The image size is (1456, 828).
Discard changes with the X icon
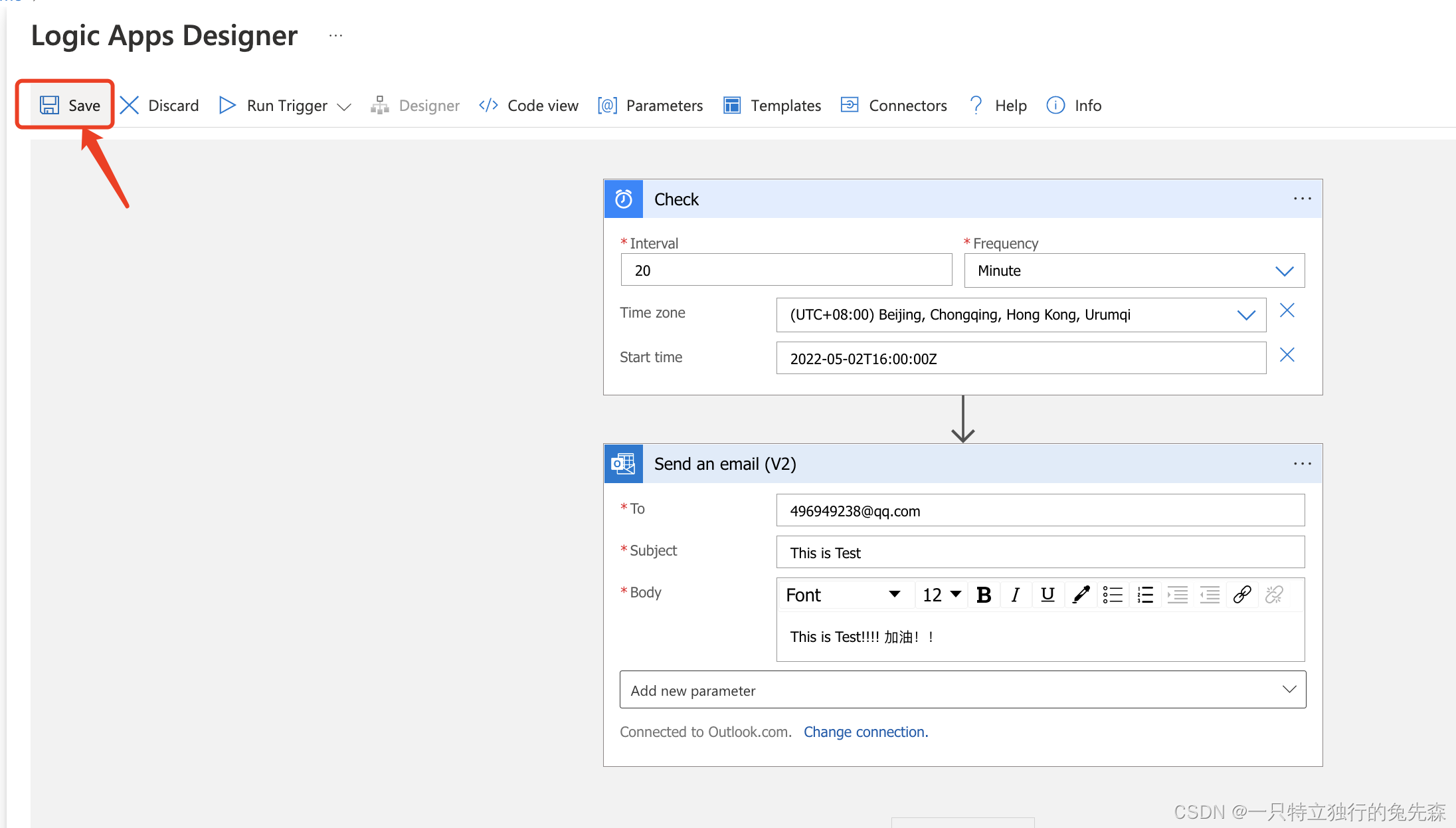(130, 105)
